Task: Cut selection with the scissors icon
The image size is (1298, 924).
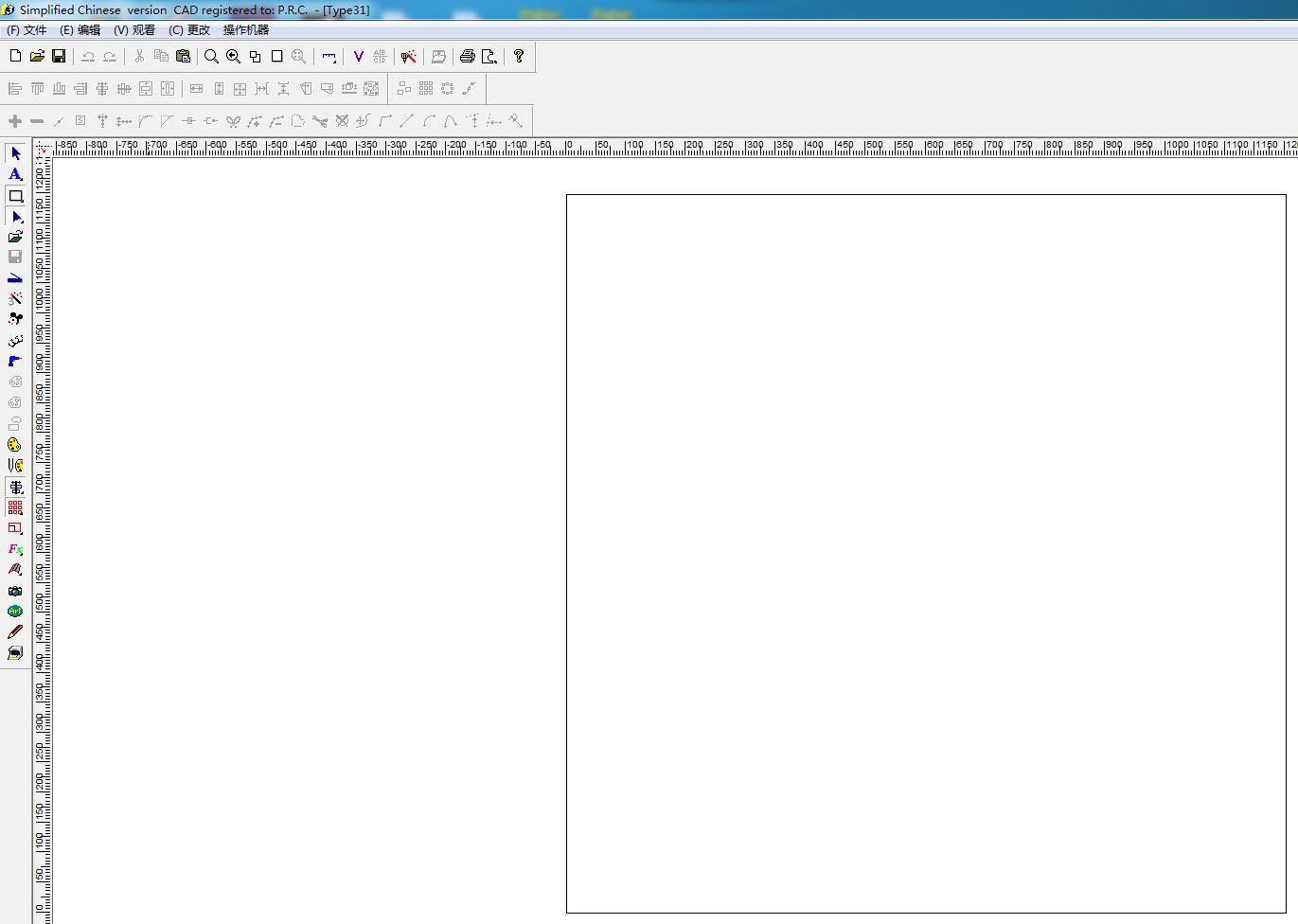Action: tap(139, 57)
